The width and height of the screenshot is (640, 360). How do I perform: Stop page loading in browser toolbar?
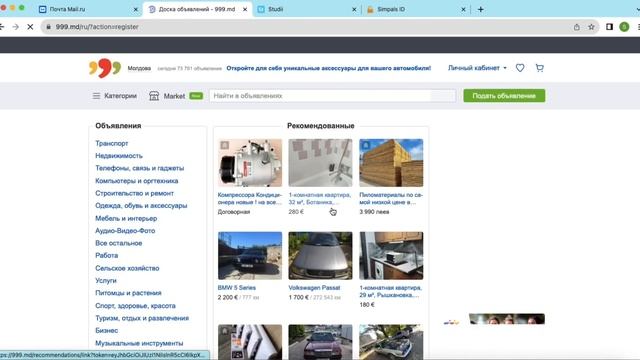(30, 27)
